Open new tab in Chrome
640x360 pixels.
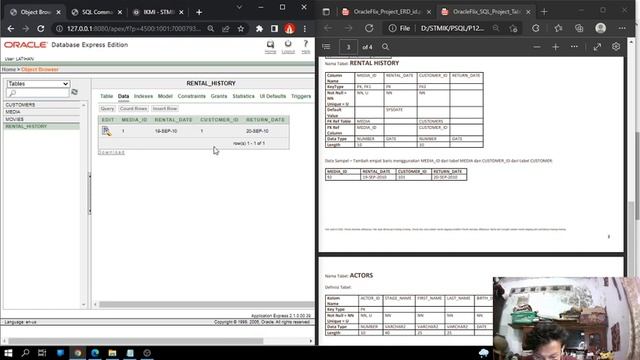point(199,12)
